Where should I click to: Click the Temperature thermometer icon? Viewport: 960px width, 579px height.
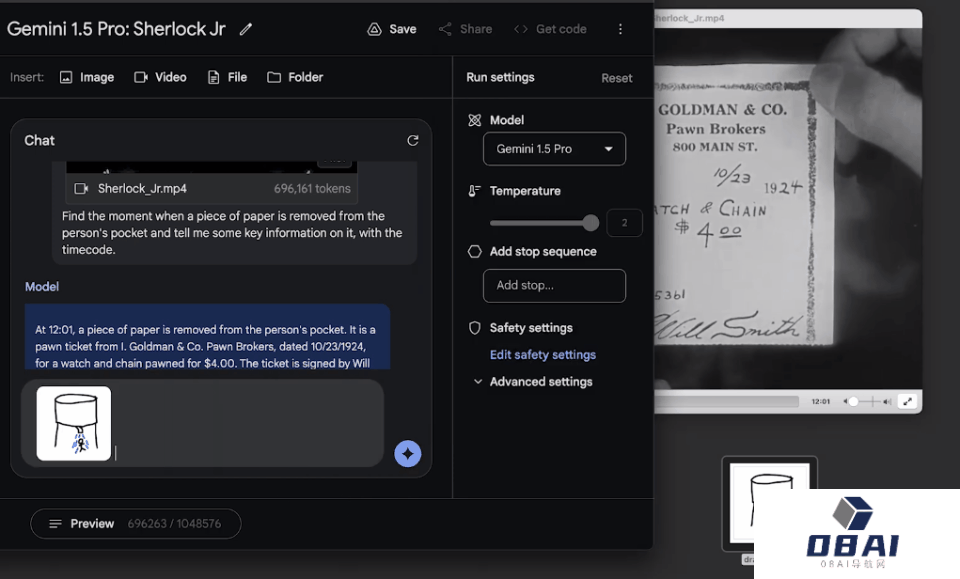pyautogui.click(x=474, y=191)
